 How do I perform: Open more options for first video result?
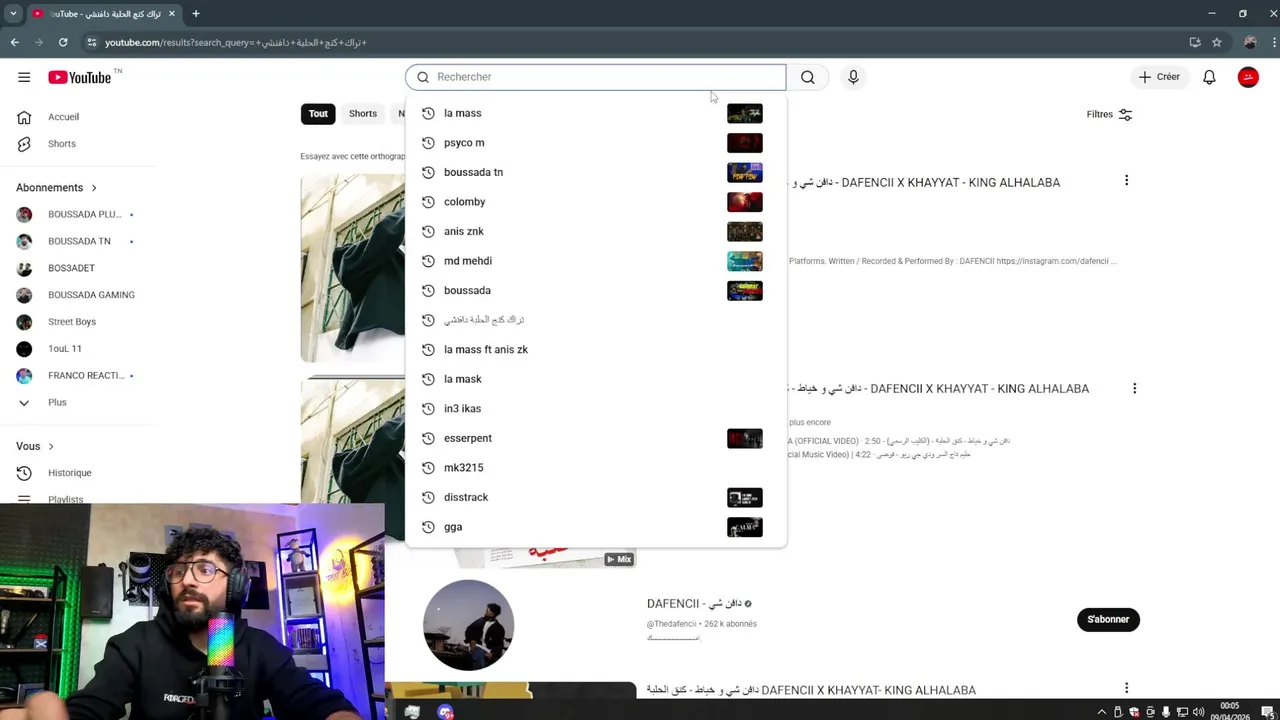tap(1126, 181)
